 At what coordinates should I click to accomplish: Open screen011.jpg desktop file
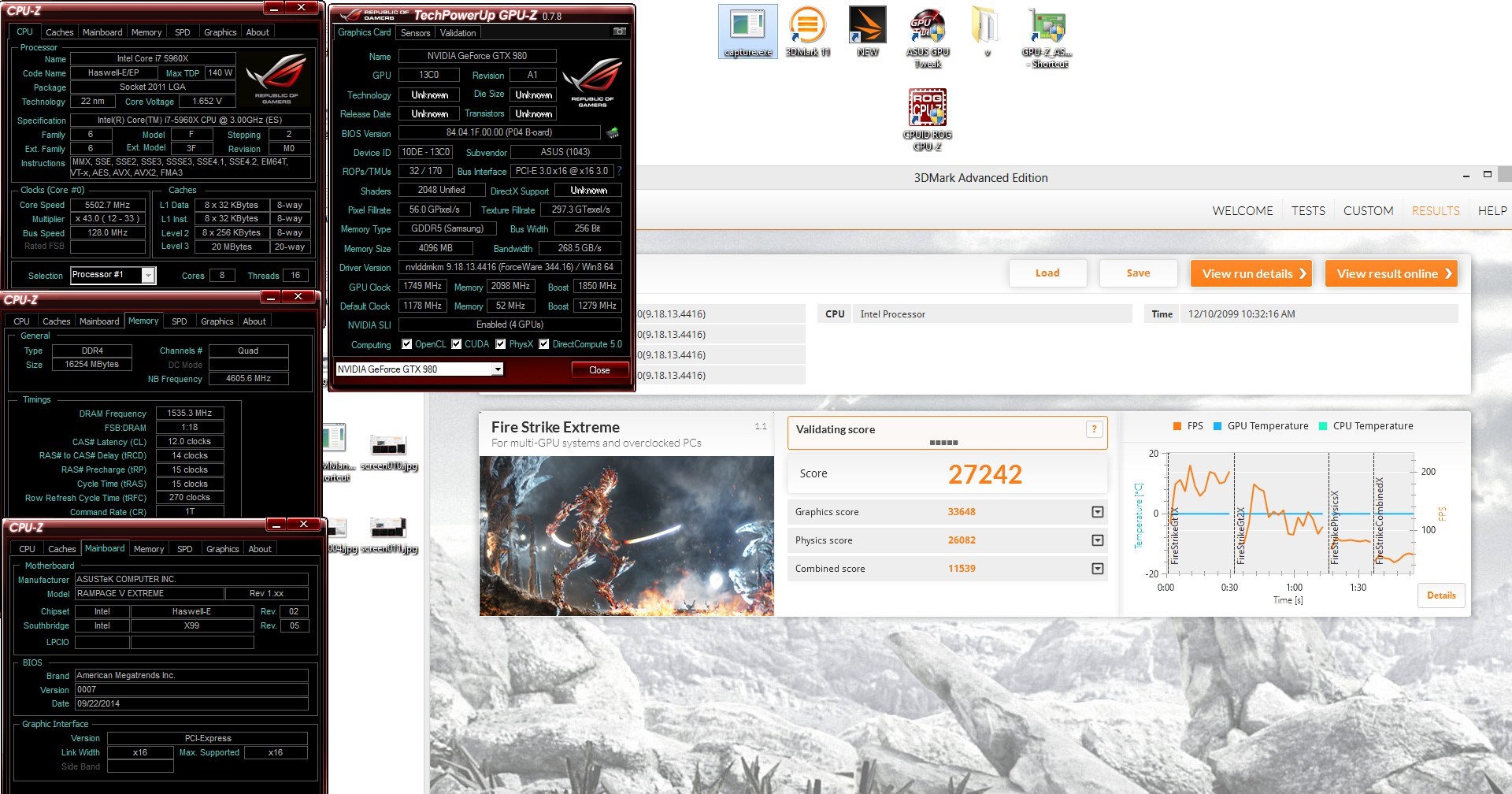click(388, 535)
